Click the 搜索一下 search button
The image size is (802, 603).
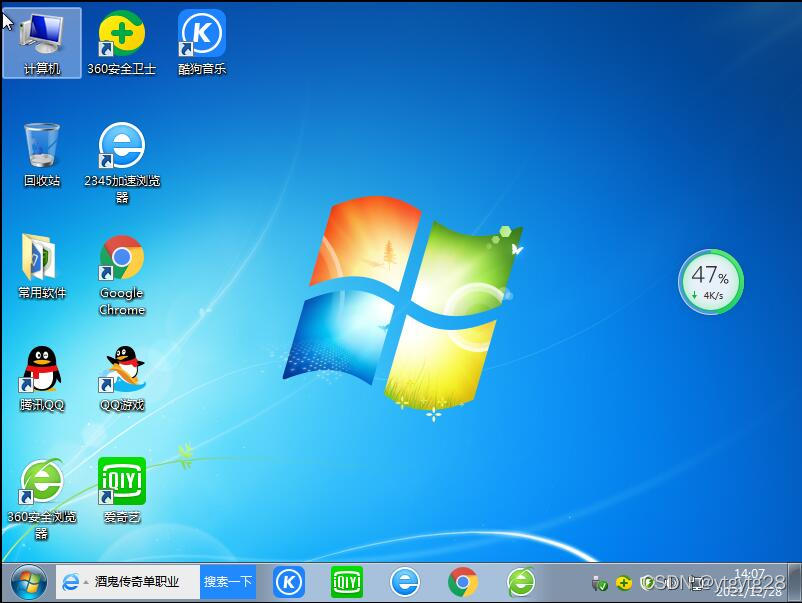228,582
